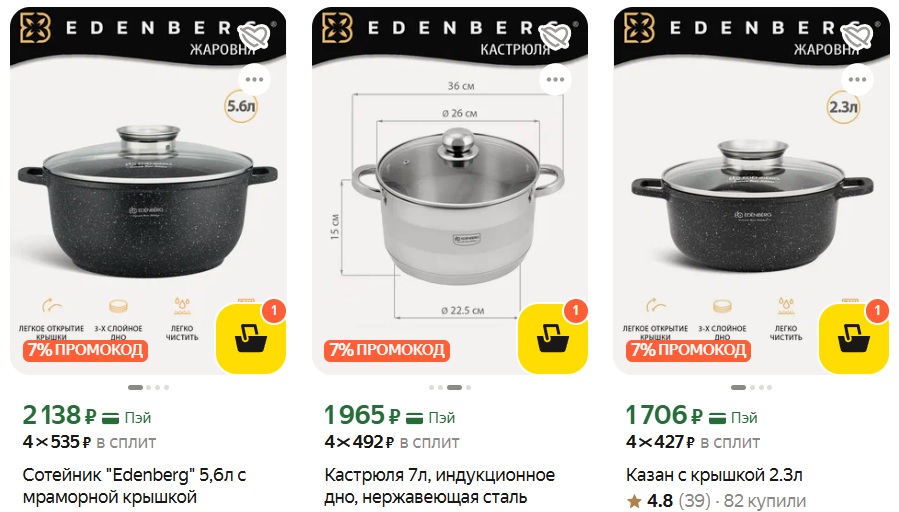Image resolution: width=899 pixels, height=512 pixels.
Task: Open more options for Кастрюля 7л card
Action: (556, 80)
